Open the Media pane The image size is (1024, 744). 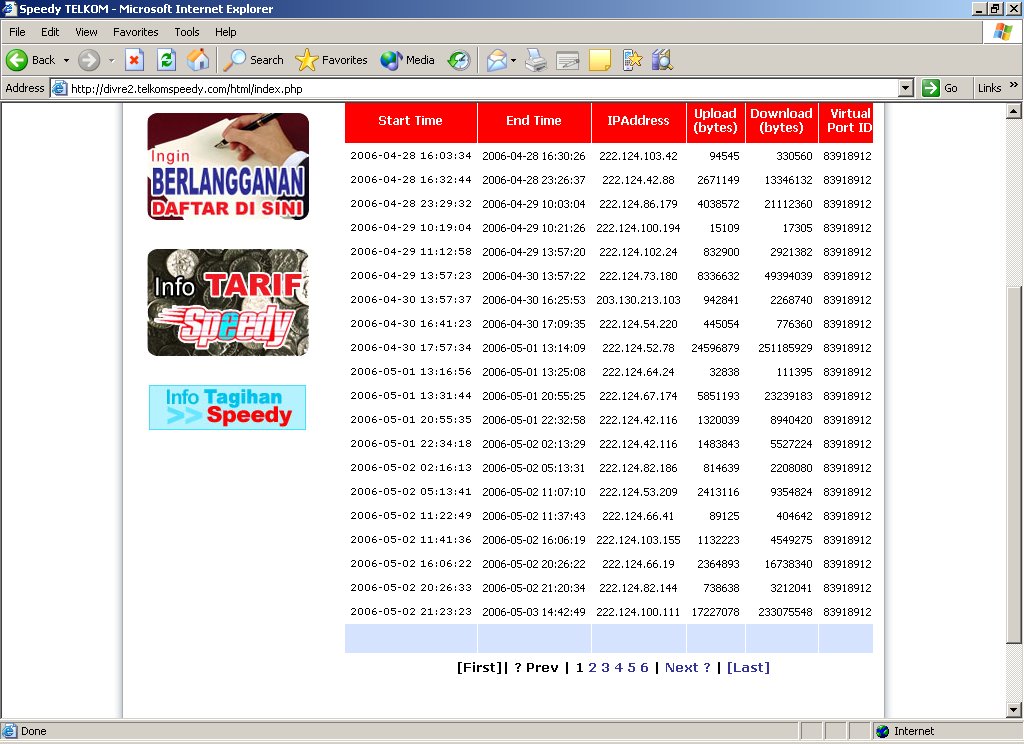coord(408,60)
